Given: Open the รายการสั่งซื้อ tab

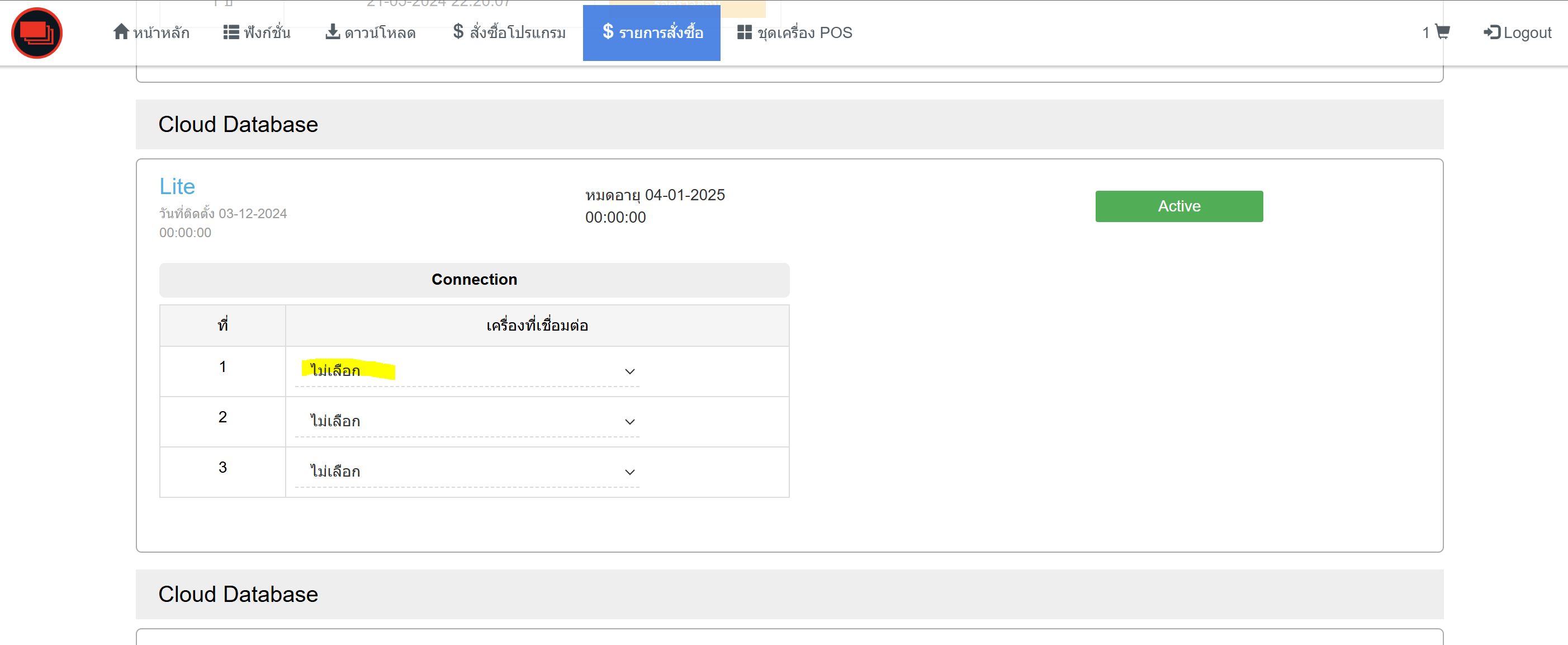Looking at the screenshot, I should tap(651, 33).
